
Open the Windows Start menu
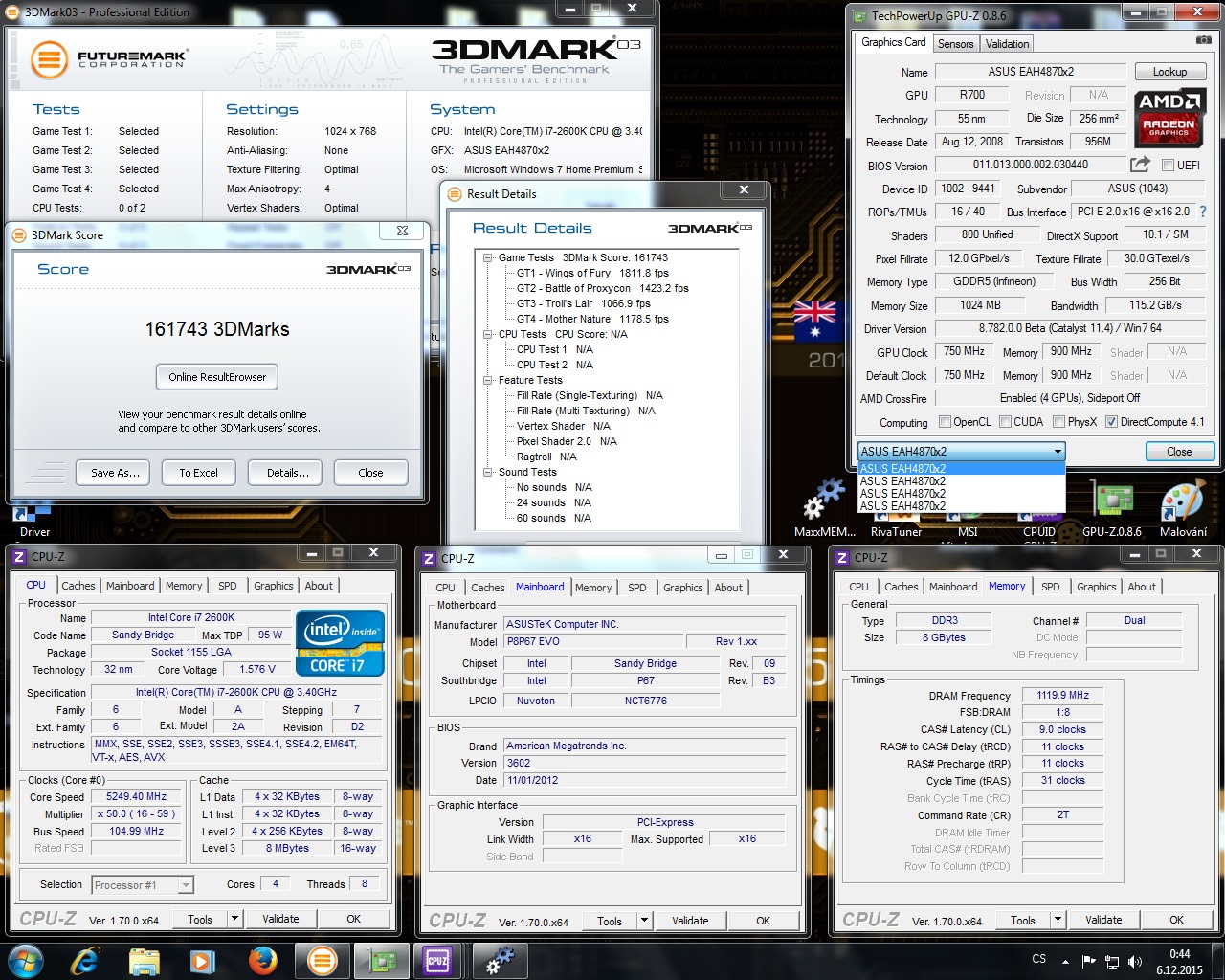pos(26,960)
